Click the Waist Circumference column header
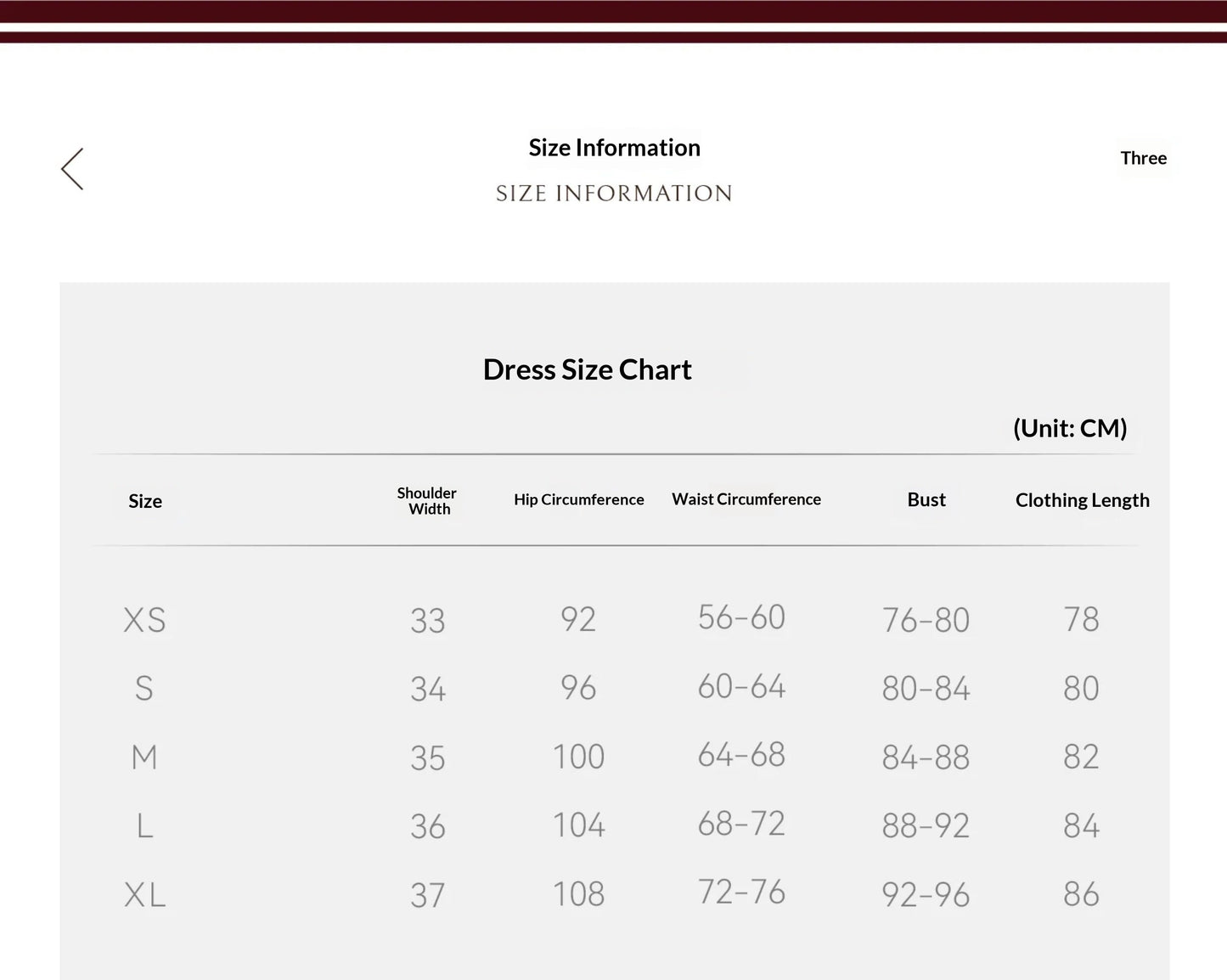Viewport: 1227px width, 980px height. pyautogui.click(x=746, y=499)
